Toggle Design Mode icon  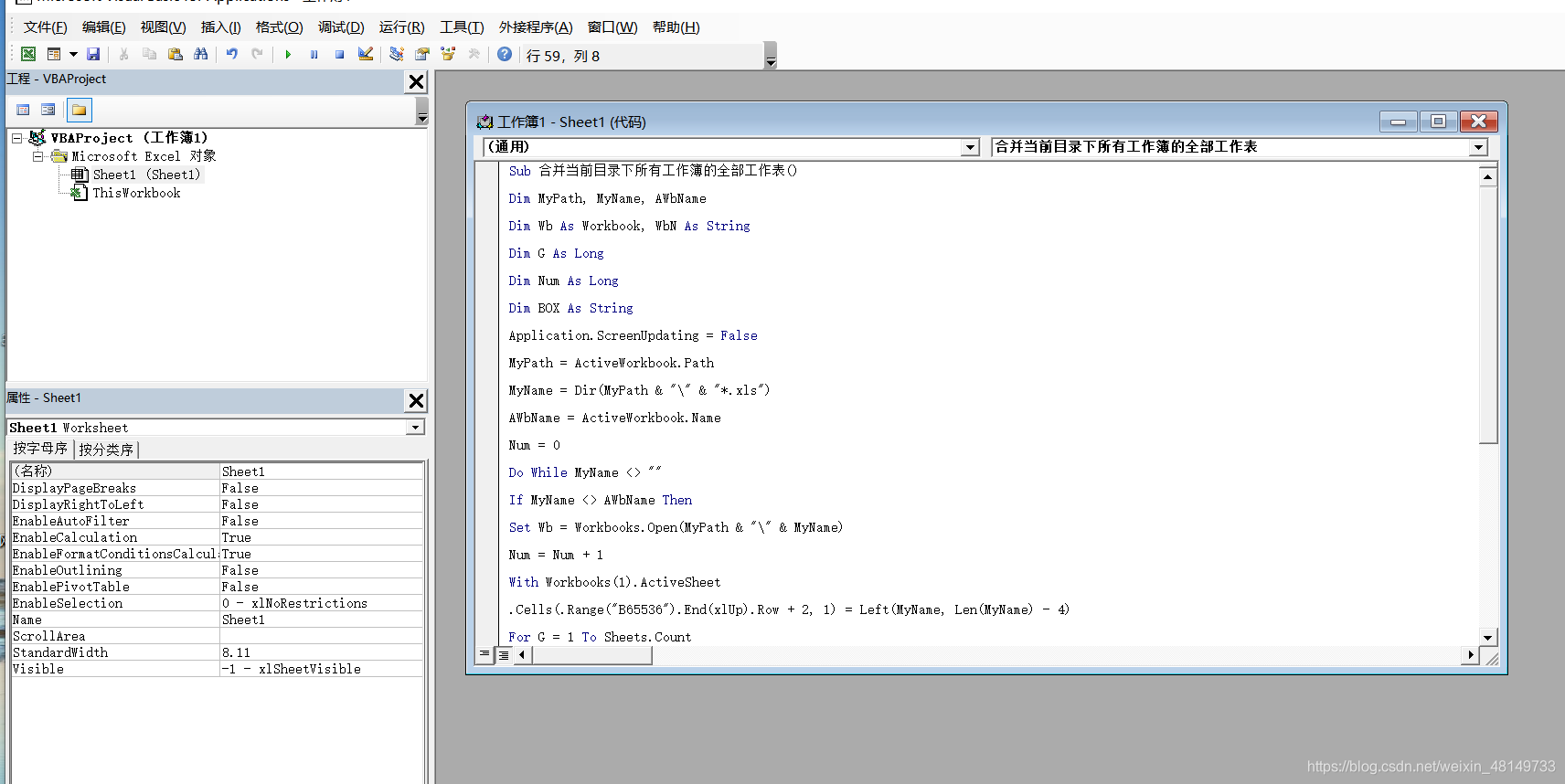[366, 55]
